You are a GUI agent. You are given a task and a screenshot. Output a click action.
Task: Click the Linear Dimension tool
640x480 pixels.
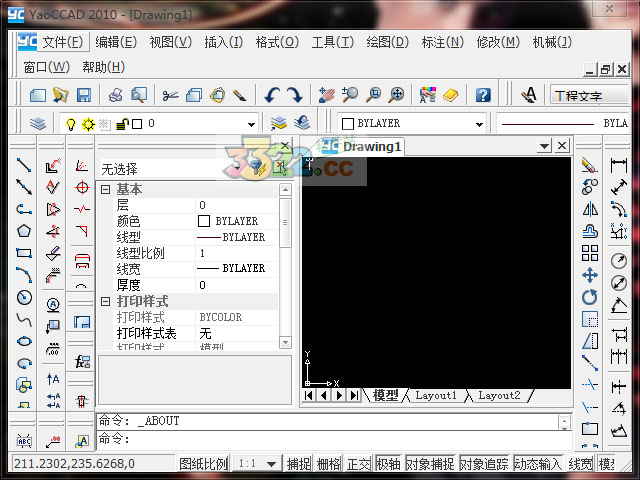tap(619, 165)
